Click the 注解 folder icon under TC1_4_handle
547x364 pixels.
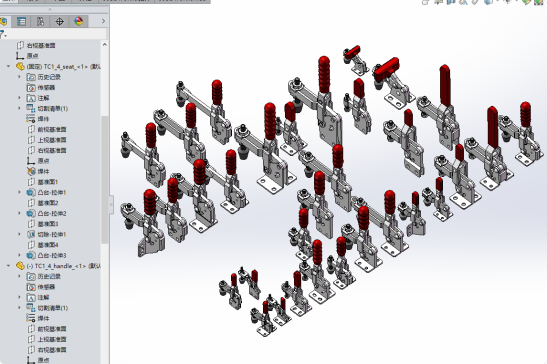pos(31,297)
